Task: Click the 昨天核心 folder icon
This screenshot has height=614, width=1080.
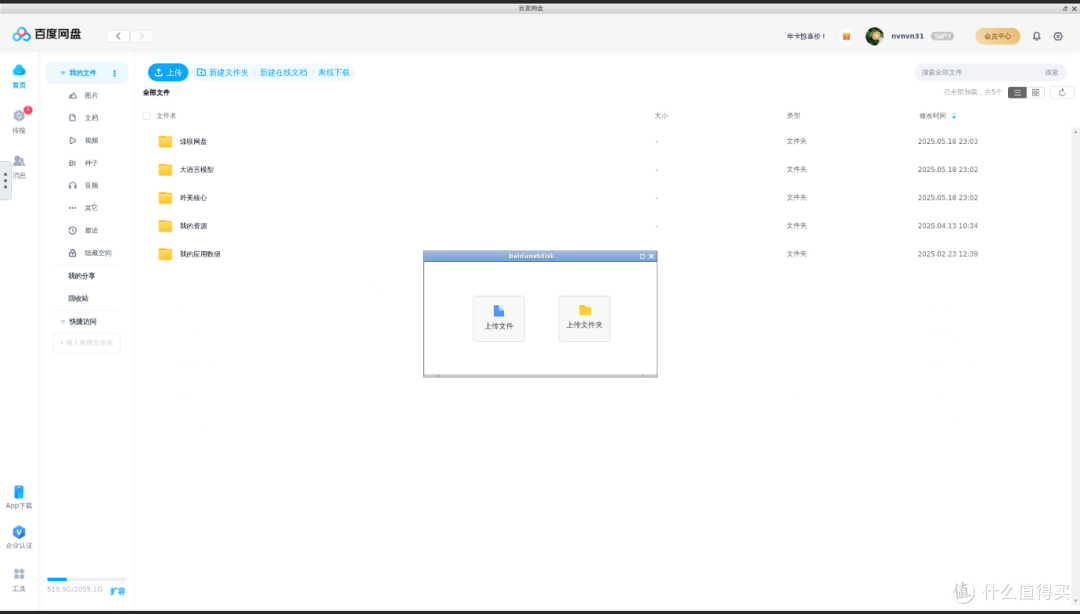Action: click(165, 198)
